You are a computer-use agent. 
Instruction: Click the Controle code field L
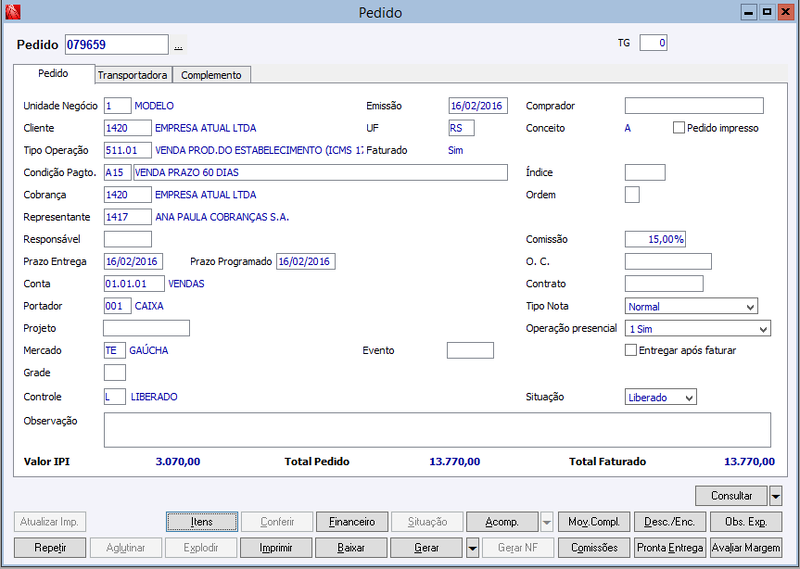pyautogui.click(x=115, y=397)
